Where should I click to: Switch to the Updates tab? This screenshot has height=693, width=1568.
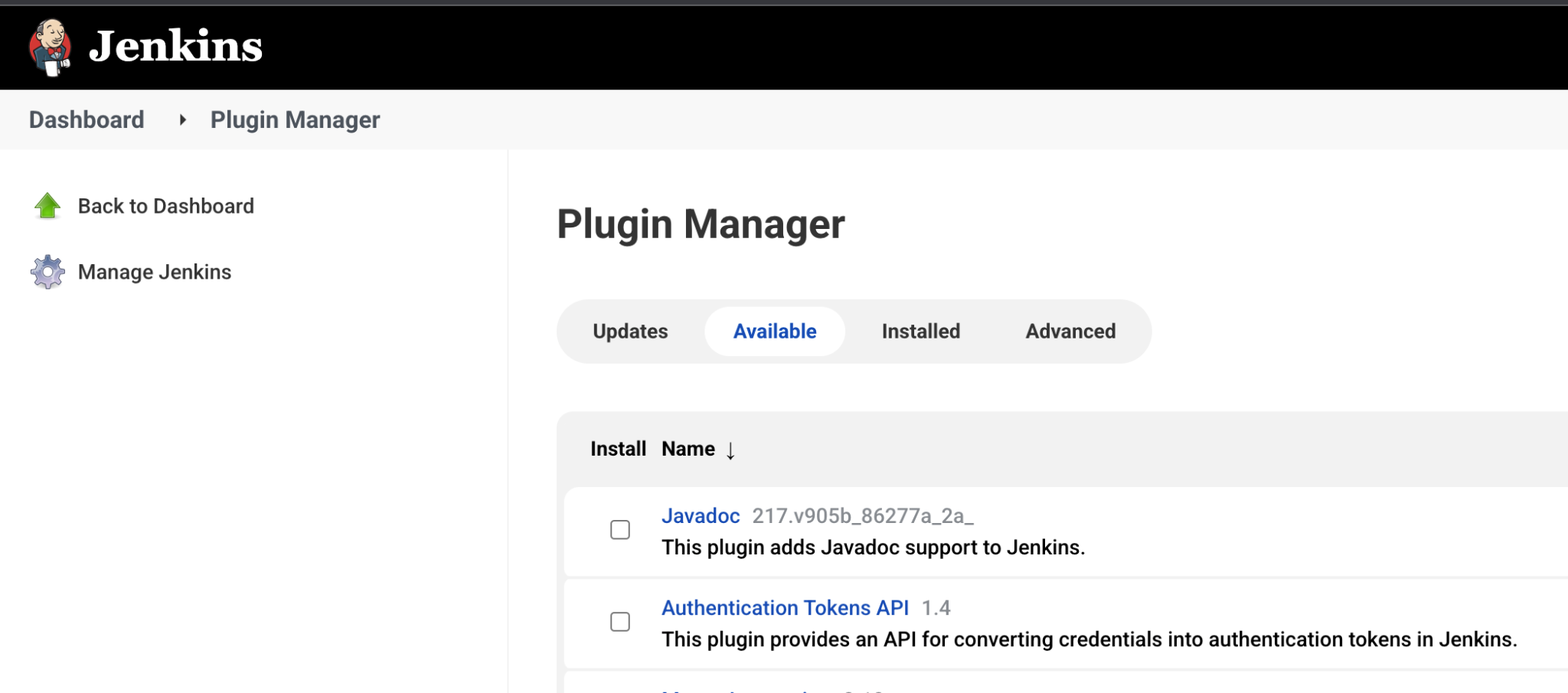(629, 331)
